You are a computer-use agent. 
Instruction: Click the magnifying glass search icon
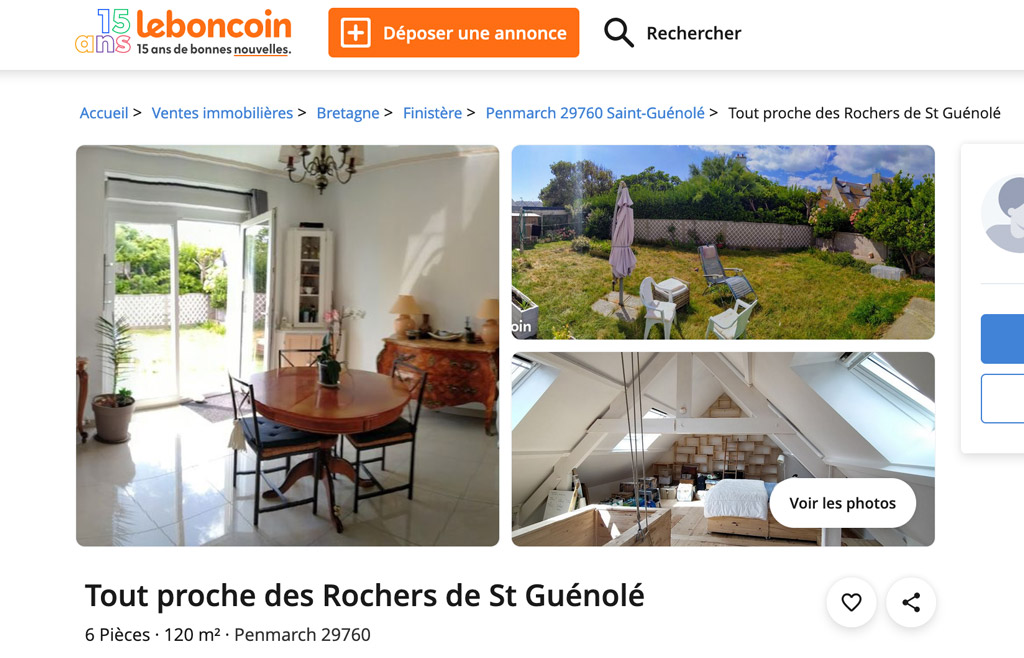coord(618,33)
